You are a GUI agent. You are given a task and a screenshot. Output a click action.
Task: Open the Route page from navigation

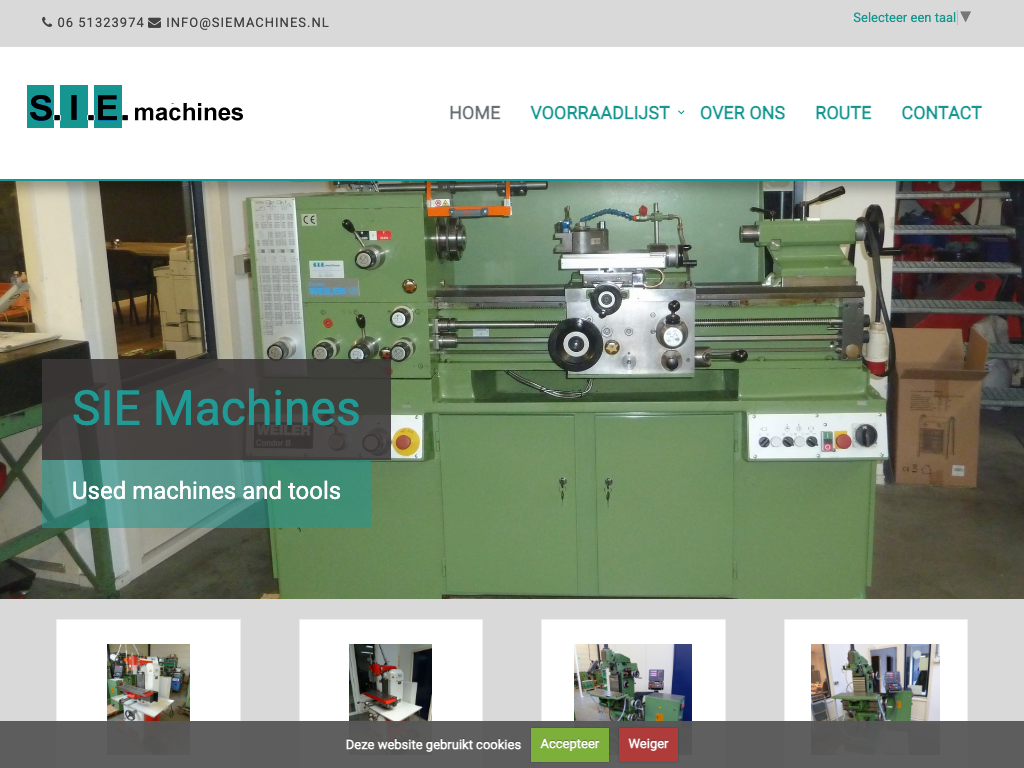(843, 113)
